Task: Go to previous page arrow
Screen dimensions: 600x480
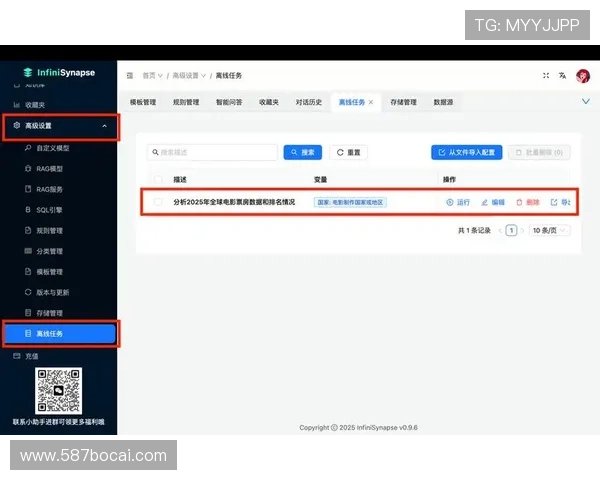Action: coord(500,230)
